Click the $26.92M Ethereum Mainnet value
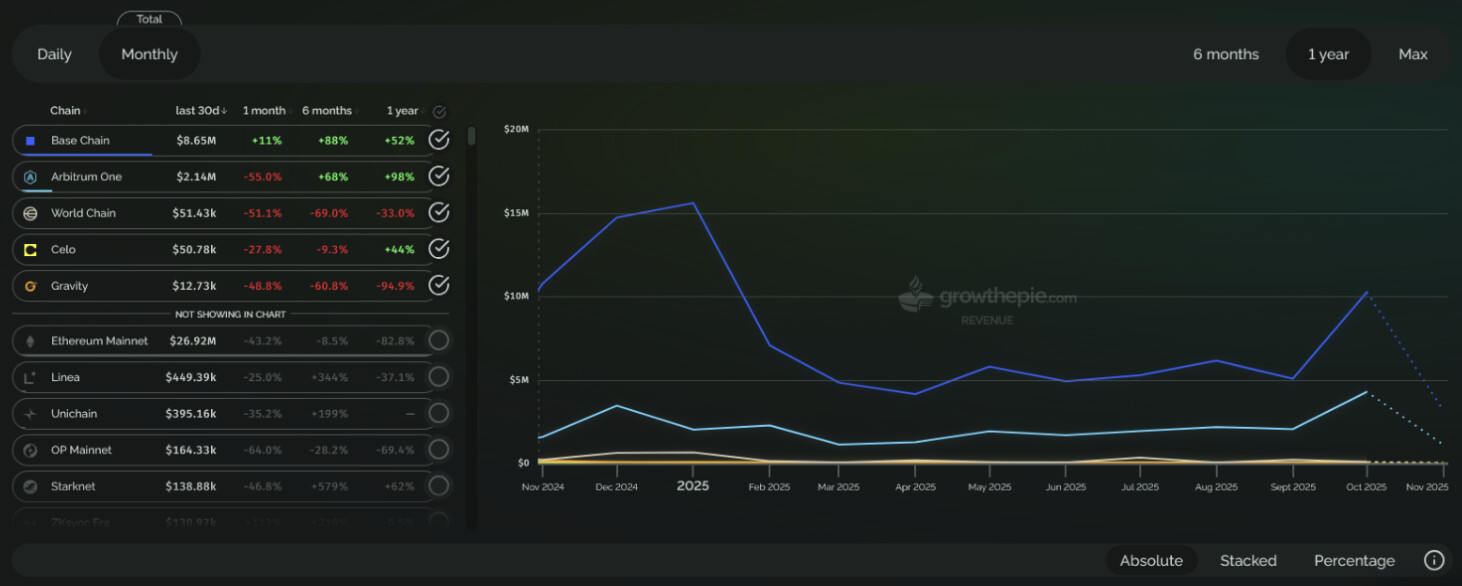1462x586 pixels. coord(193,341)
